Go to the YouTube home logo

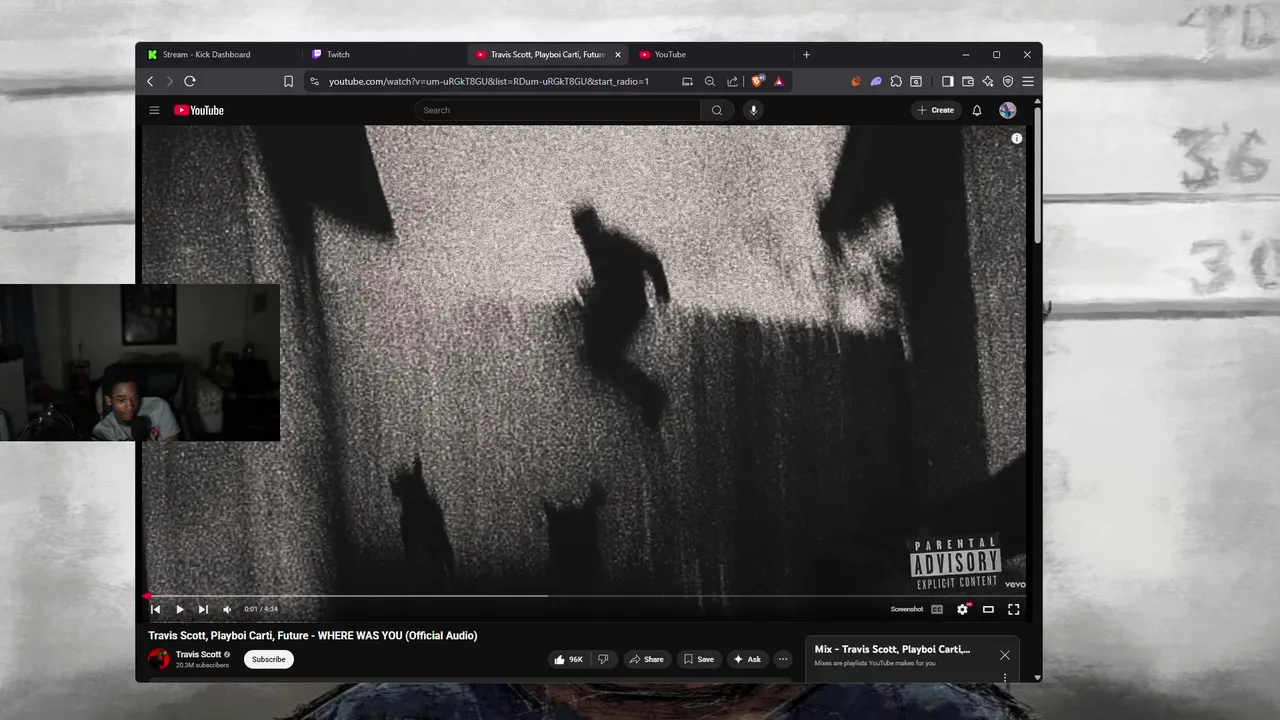click(199, 110)
